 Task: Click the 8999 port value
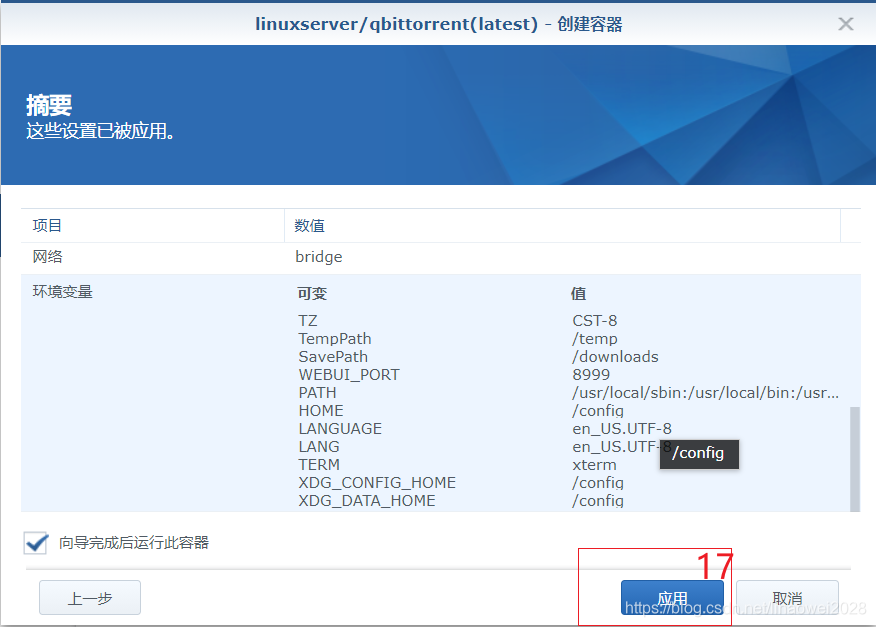click(591, 374)
